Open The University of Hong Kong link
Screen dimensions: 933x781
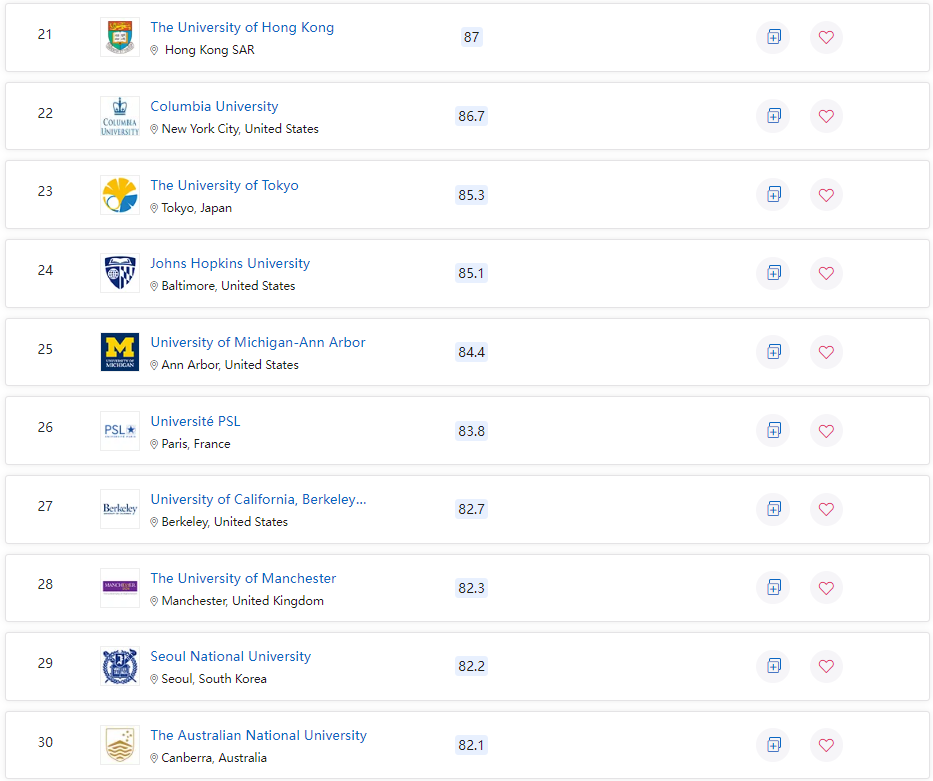tap(242, 27)
